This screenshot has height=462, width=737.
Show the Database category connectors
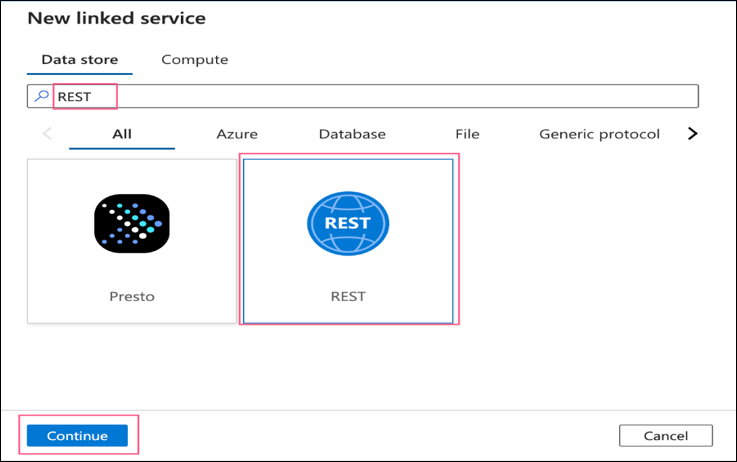tap(352, 134)
